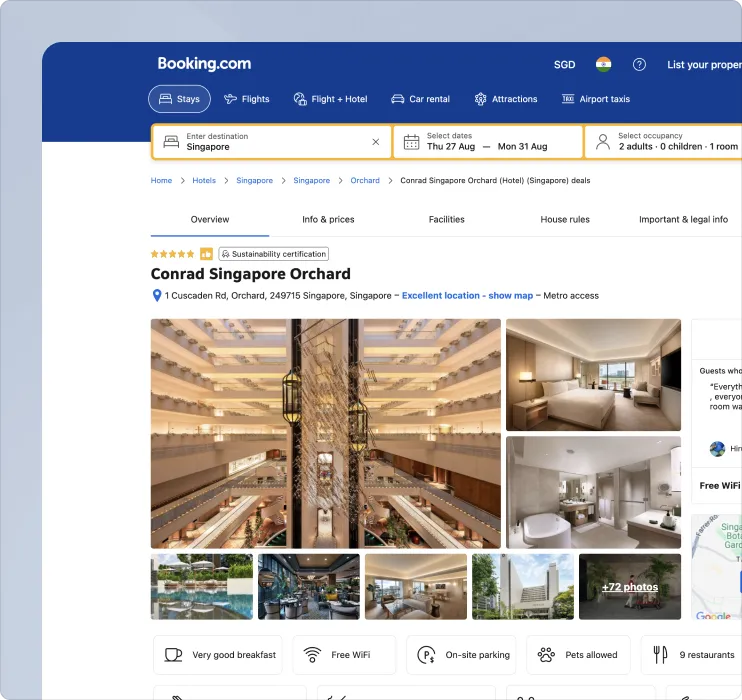Open the suite living room thumbnail
The height and width of the screenshot is (700, 742).
click(x=415, y=587)
